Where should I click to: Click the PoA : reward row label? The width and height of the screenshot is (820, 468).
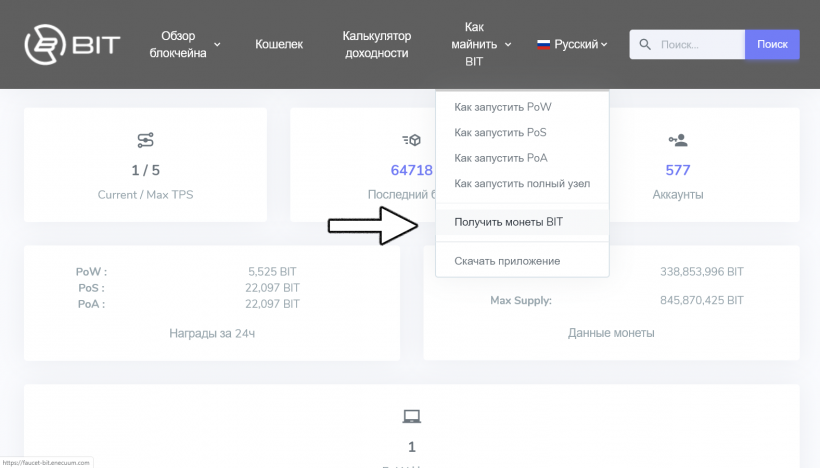(92, 304)
